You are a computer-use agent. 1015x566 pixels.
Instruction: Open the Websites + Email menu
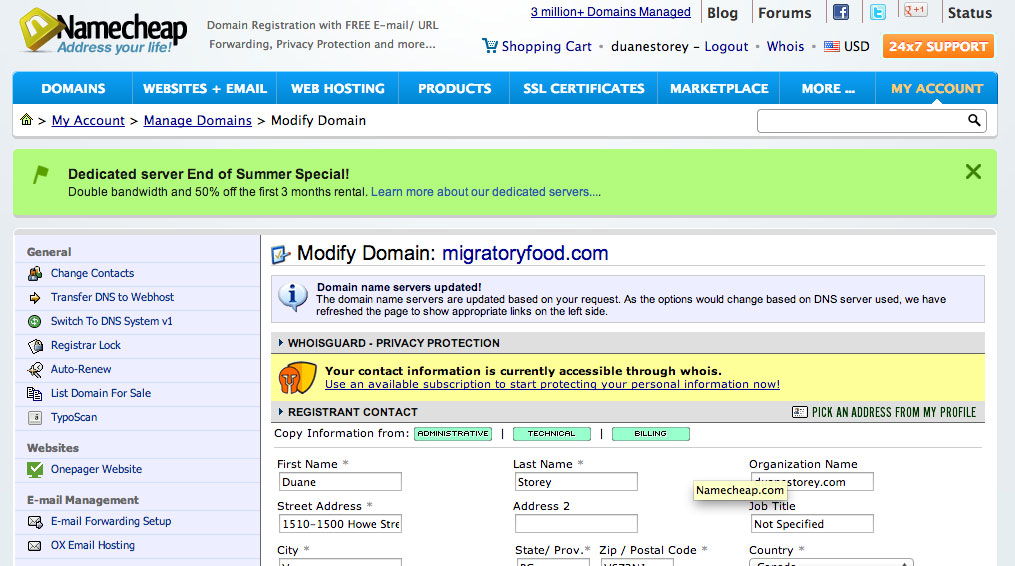click(205, 89)
